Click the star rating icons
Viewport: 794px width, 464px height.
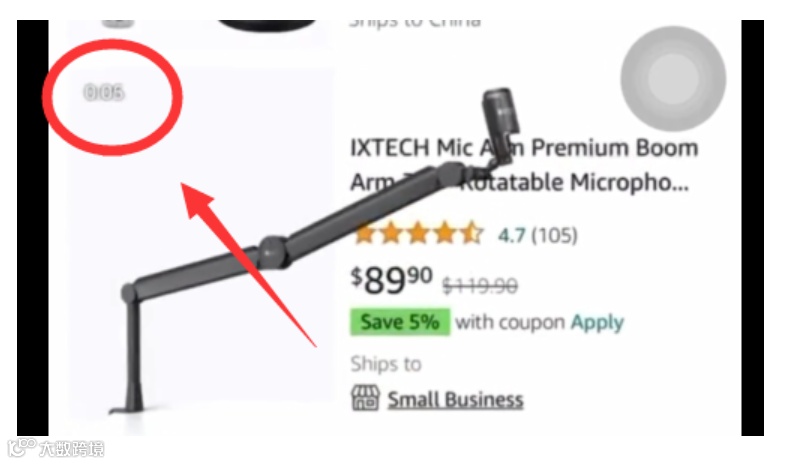click(x=418, y=234)
